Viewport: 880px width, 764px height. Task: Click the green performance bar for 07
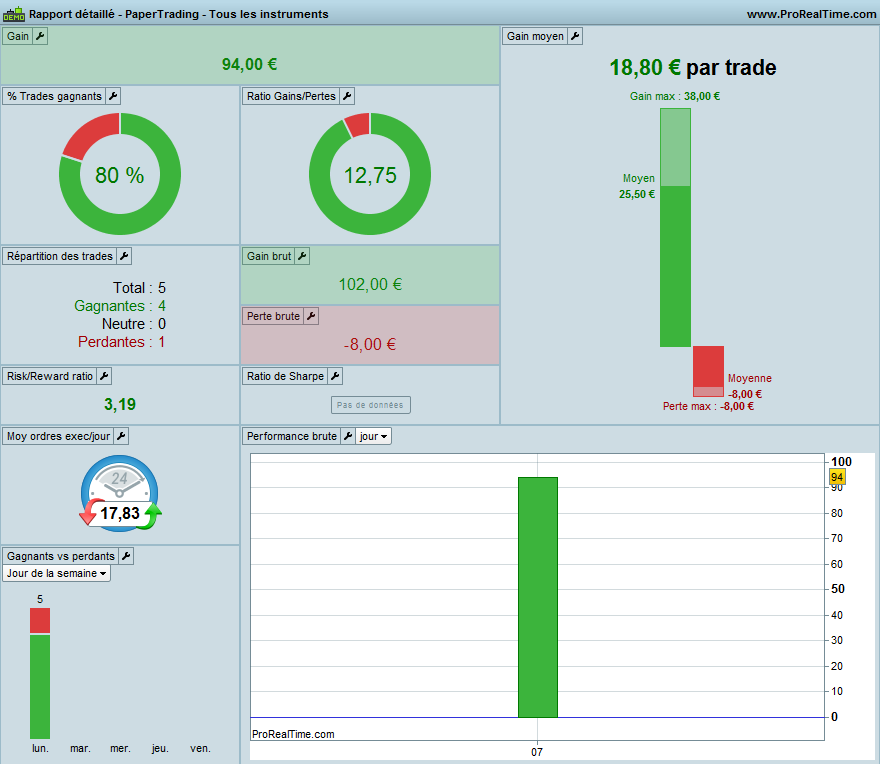click(538, 597)
